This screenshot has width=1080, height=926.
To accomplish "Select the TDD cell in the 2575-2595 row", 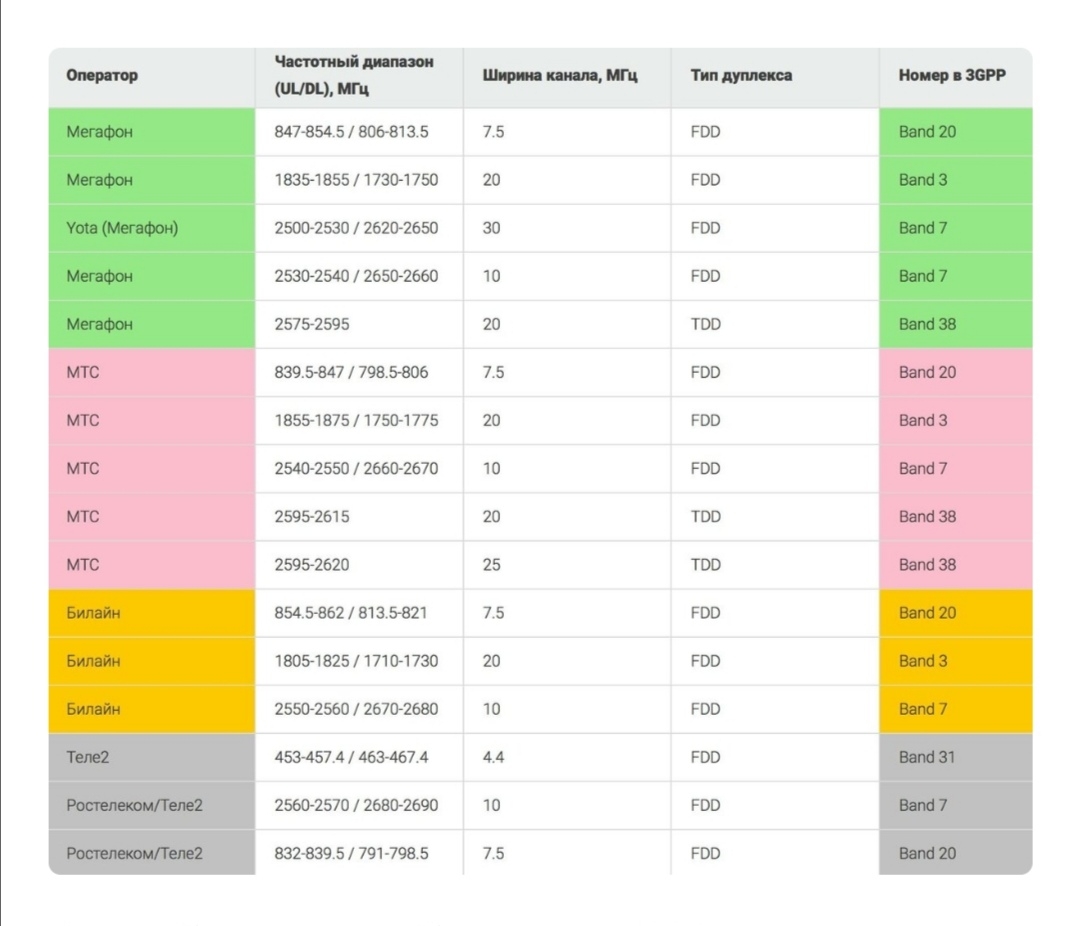I will (x=705, y=324).
